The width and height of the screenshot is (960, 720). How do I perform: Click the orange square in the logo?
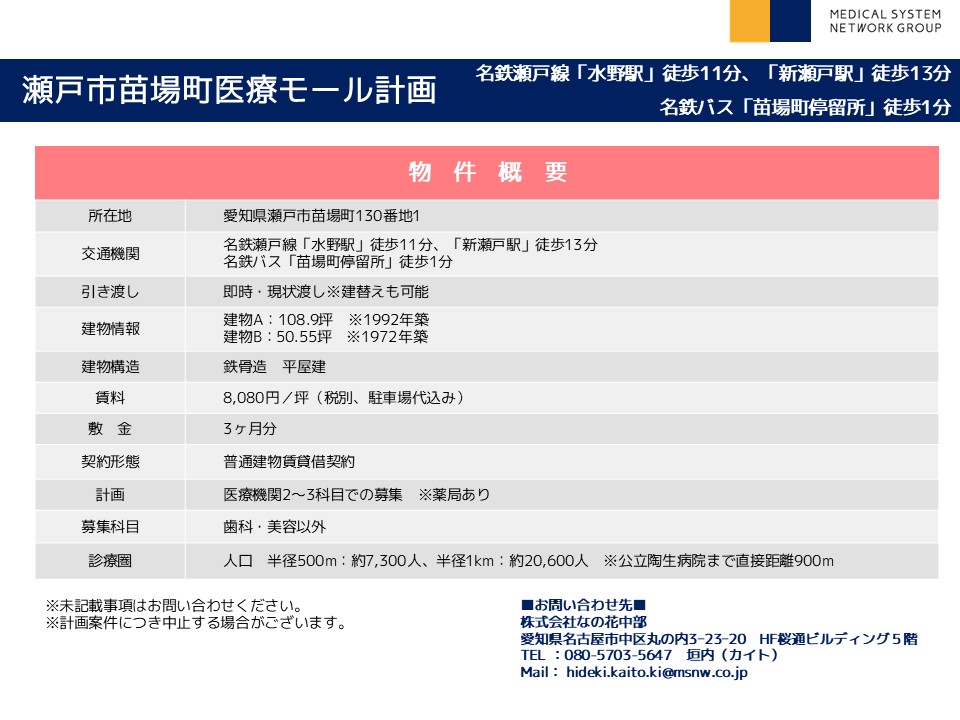point(749,20)
